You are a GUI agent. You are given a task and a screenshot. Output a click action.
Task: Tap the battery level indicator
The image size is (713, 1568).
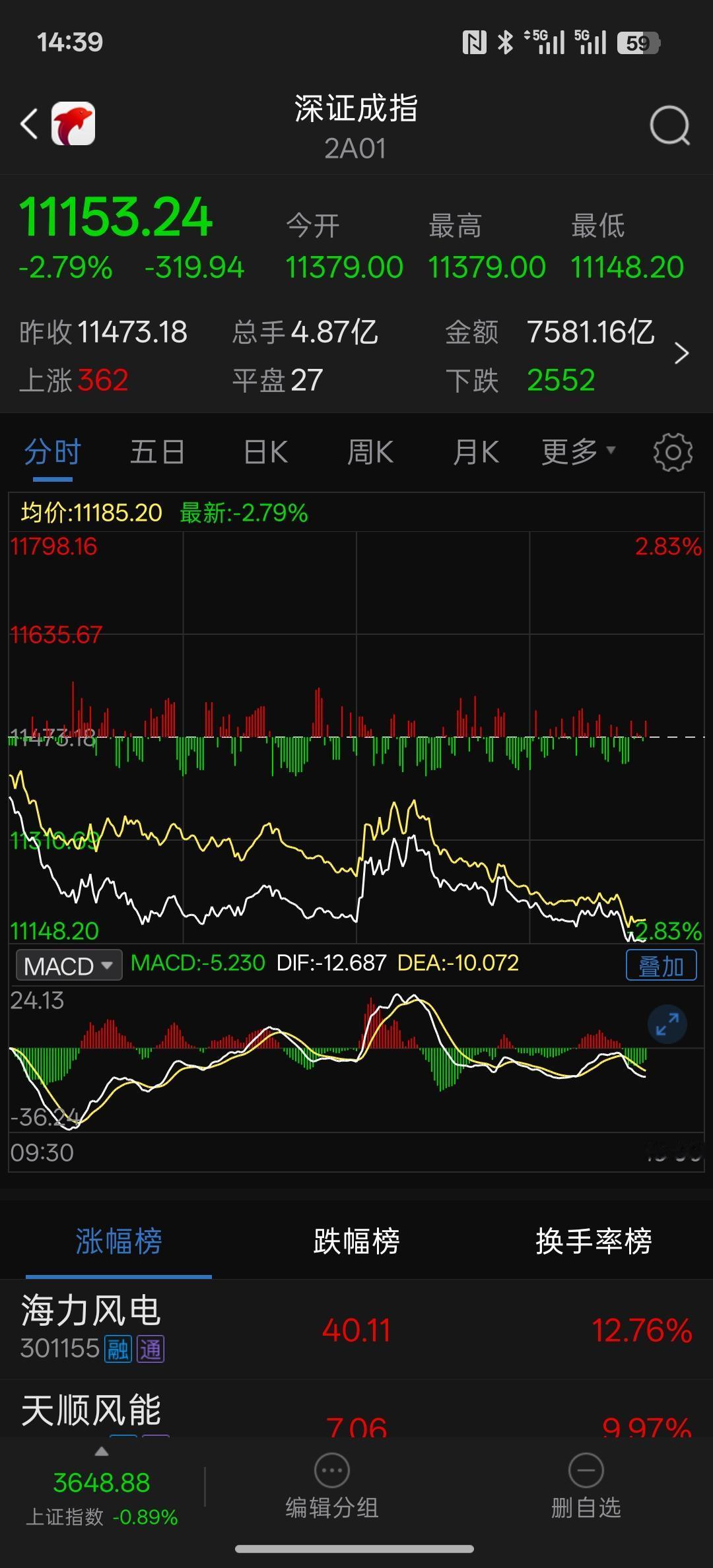coord(638,43)
